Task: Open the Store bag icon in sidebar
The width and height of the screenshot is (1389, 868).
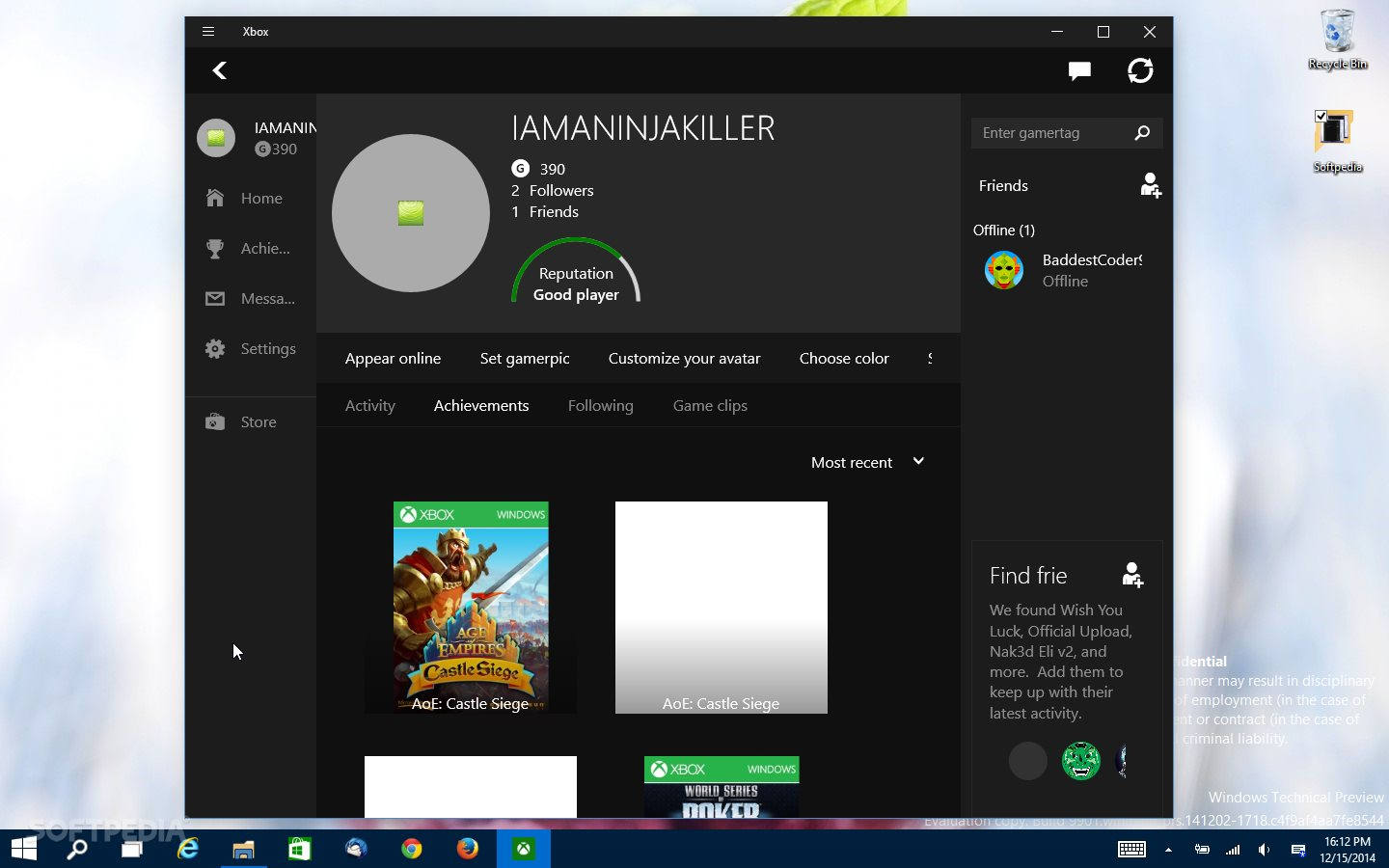Action: (x=215, y=421)
